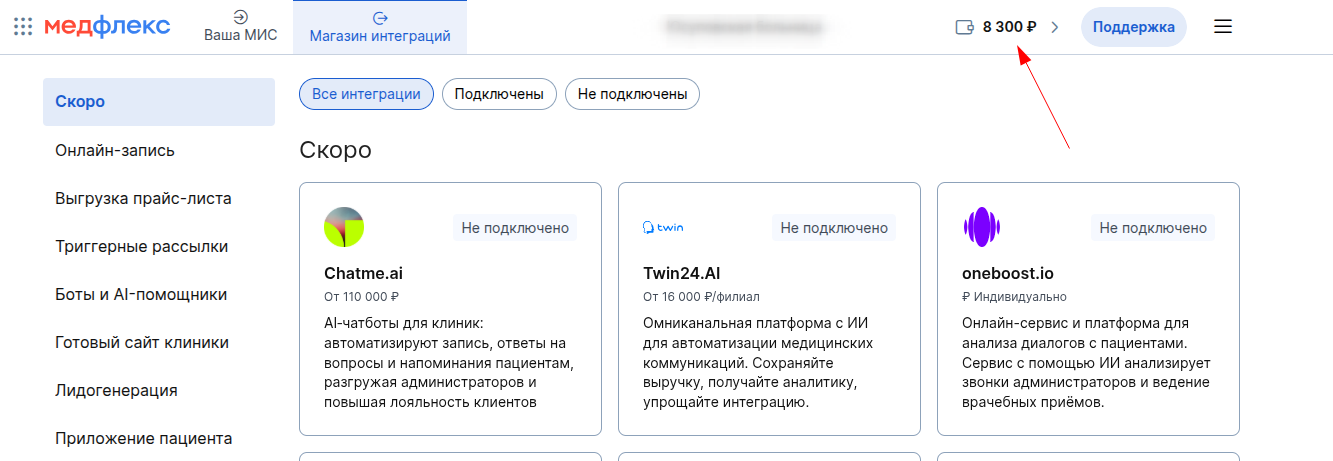Switch to Магазин интеграций tab
Image resolution: width=1333 pixels, height=461 pixels.
(x=380, y=27)
